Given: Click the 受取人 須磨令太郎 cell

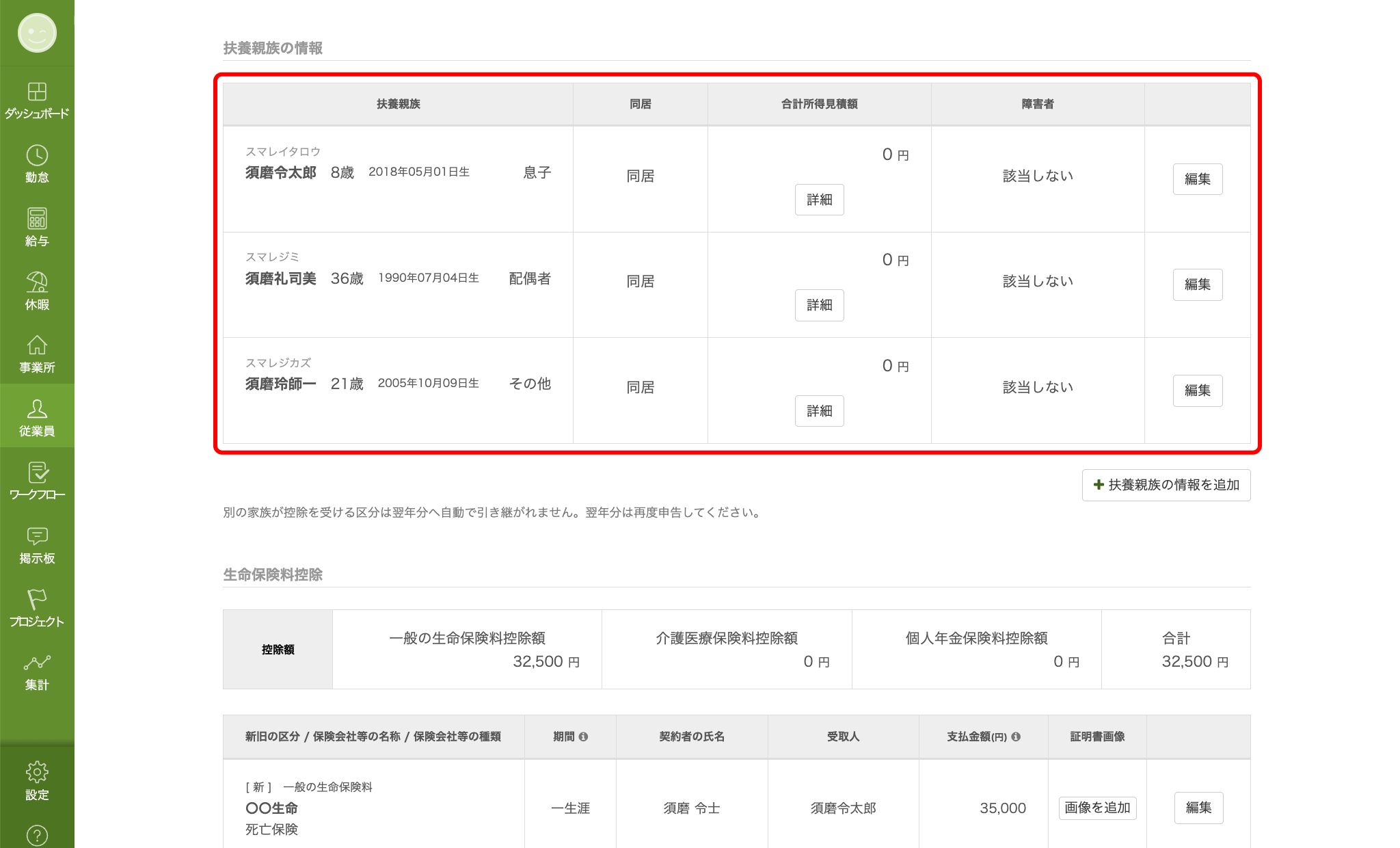Looking at the screenshot, I should (x=843, y=808).
